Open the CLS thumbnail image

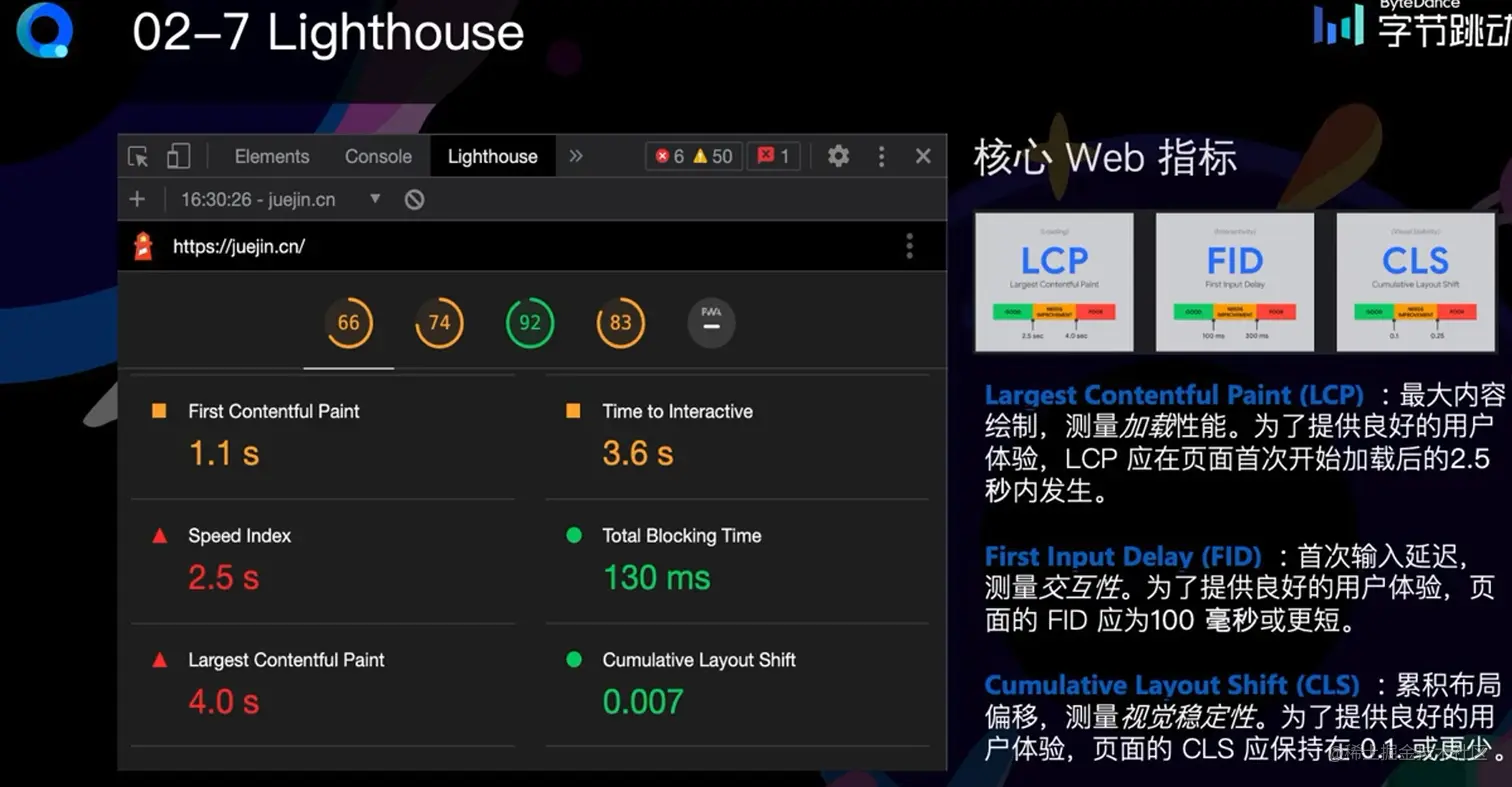pyautogui.click(x=1416, y=282)
